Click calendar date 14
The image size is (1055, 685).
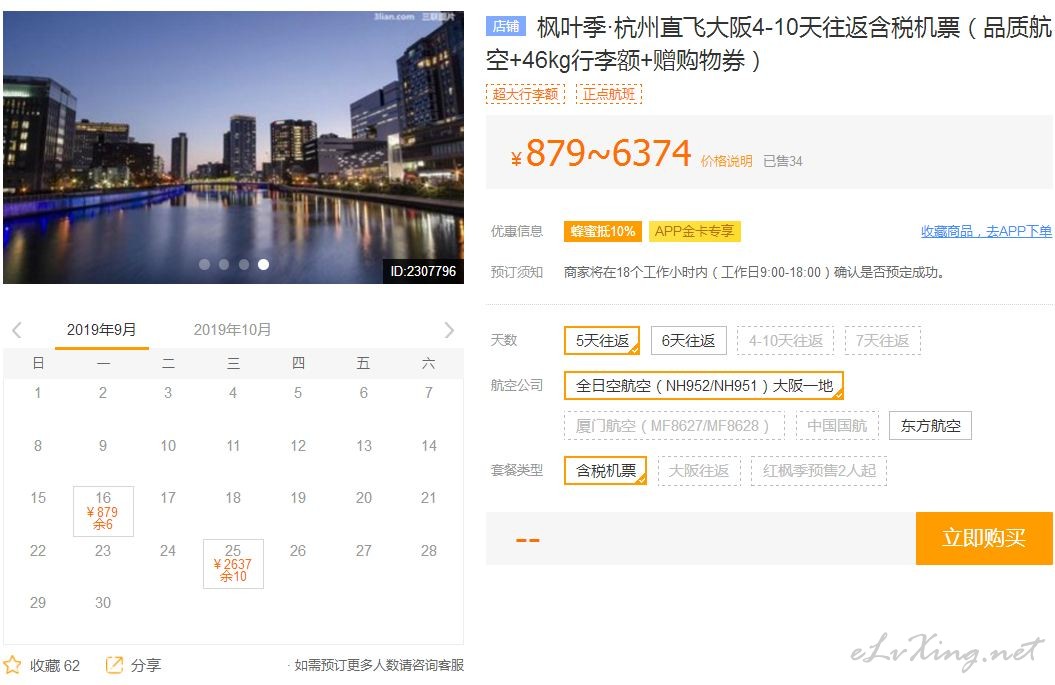coord(429,445)
